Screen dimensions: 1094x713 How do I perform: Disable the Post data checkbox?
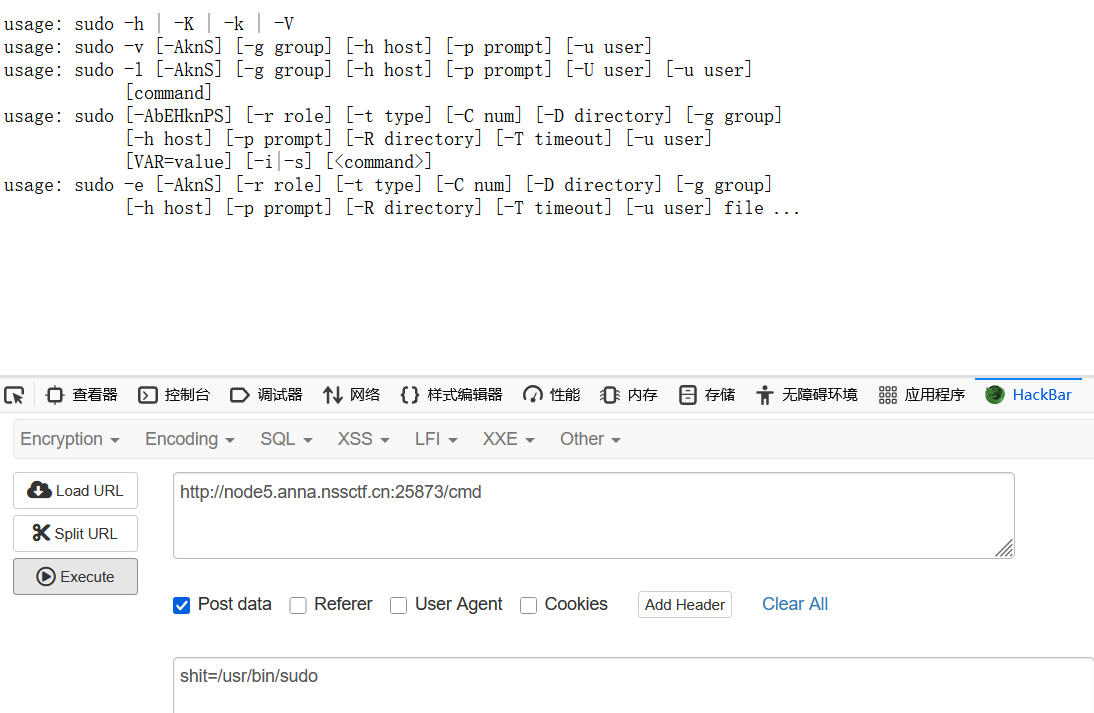(181, 604)
